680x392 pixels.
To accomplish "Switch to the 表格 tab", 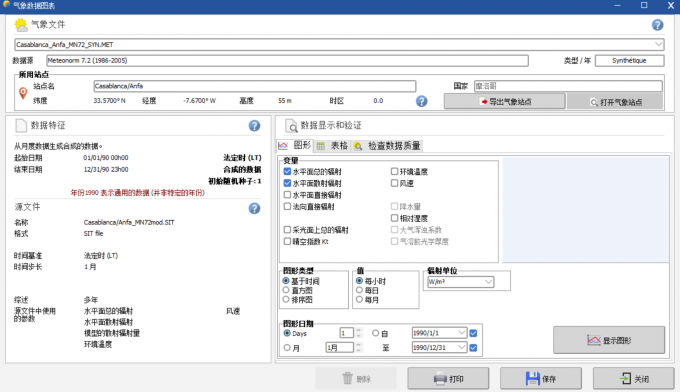I will (332, 146).
